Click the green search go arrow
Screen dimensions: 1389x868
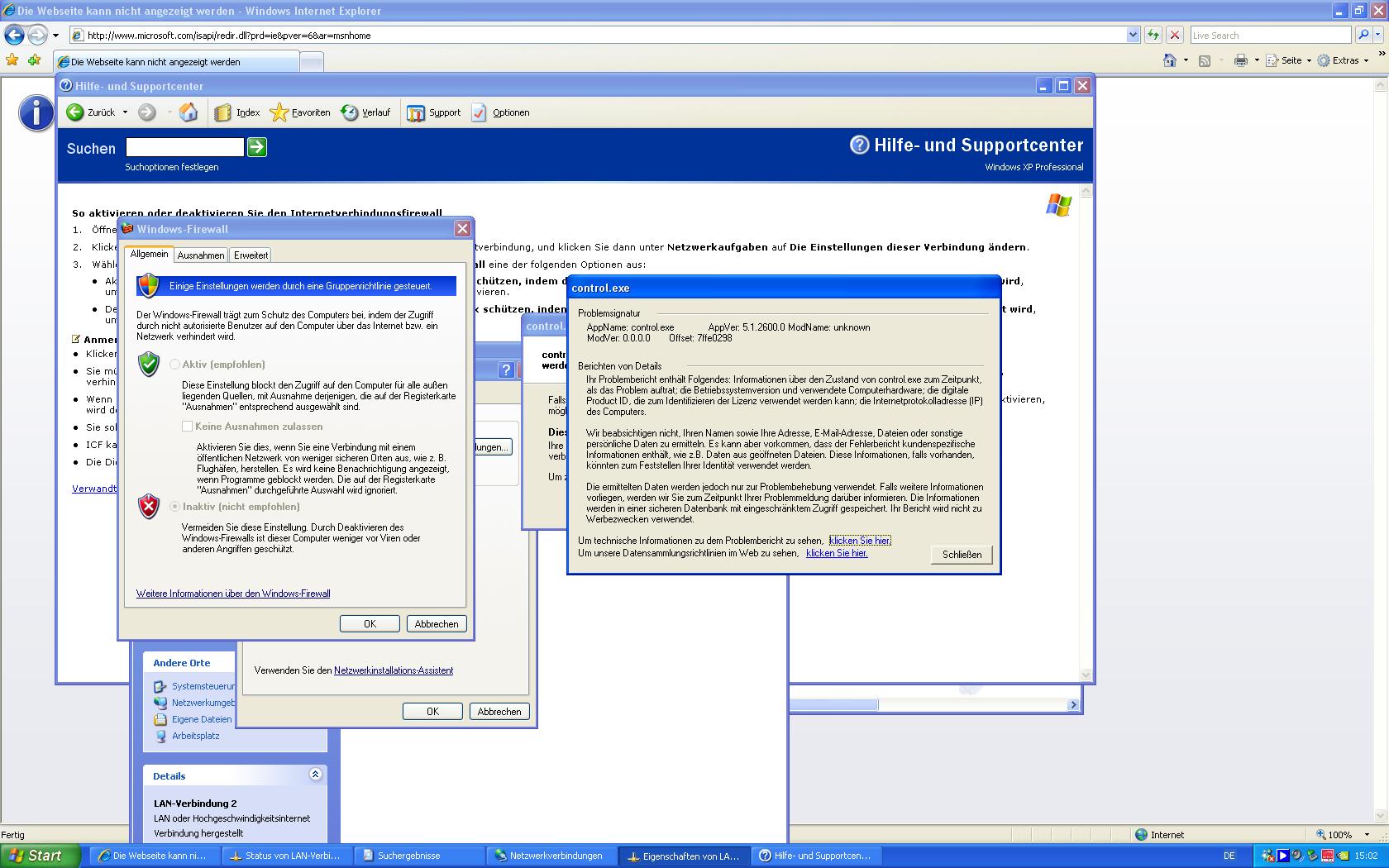tap(257, 147)
